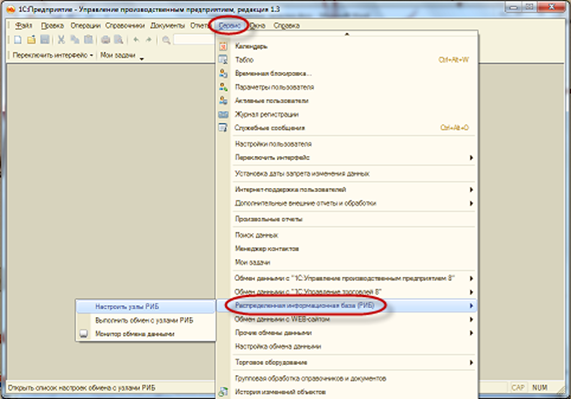Image resolution: width=571 pixels, height=399 pixels.
Task: Click the Undo arrow toolbar icon
Action: coord(136,40)
